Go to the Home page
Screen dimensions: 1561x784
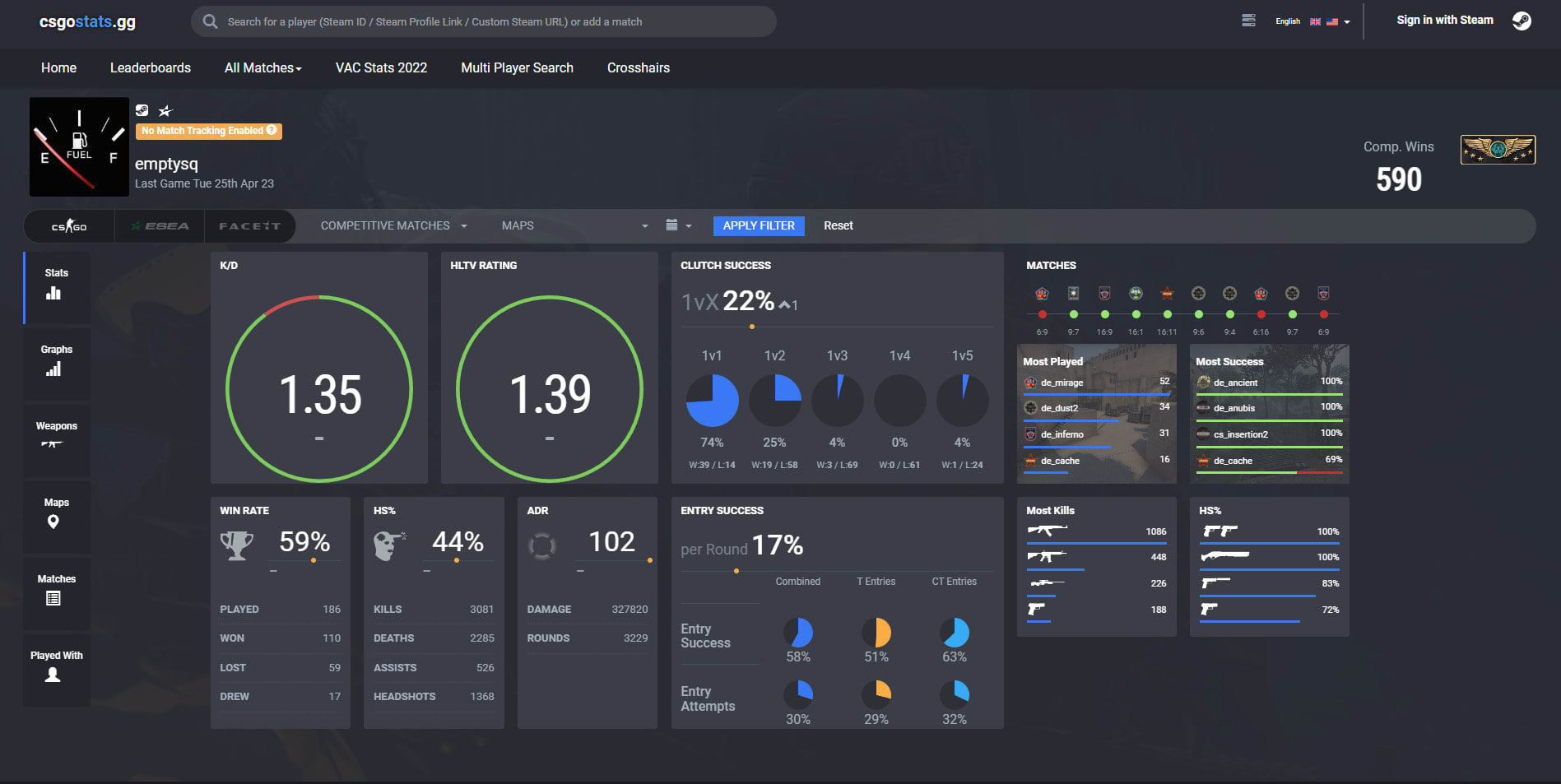coord(58,67)
